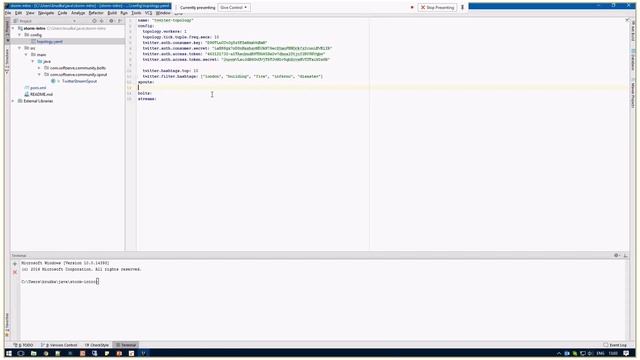This screenshot has height=360, width=640.
Task: Click the 'bolts:' line in editor
Action: click(144, 93)
